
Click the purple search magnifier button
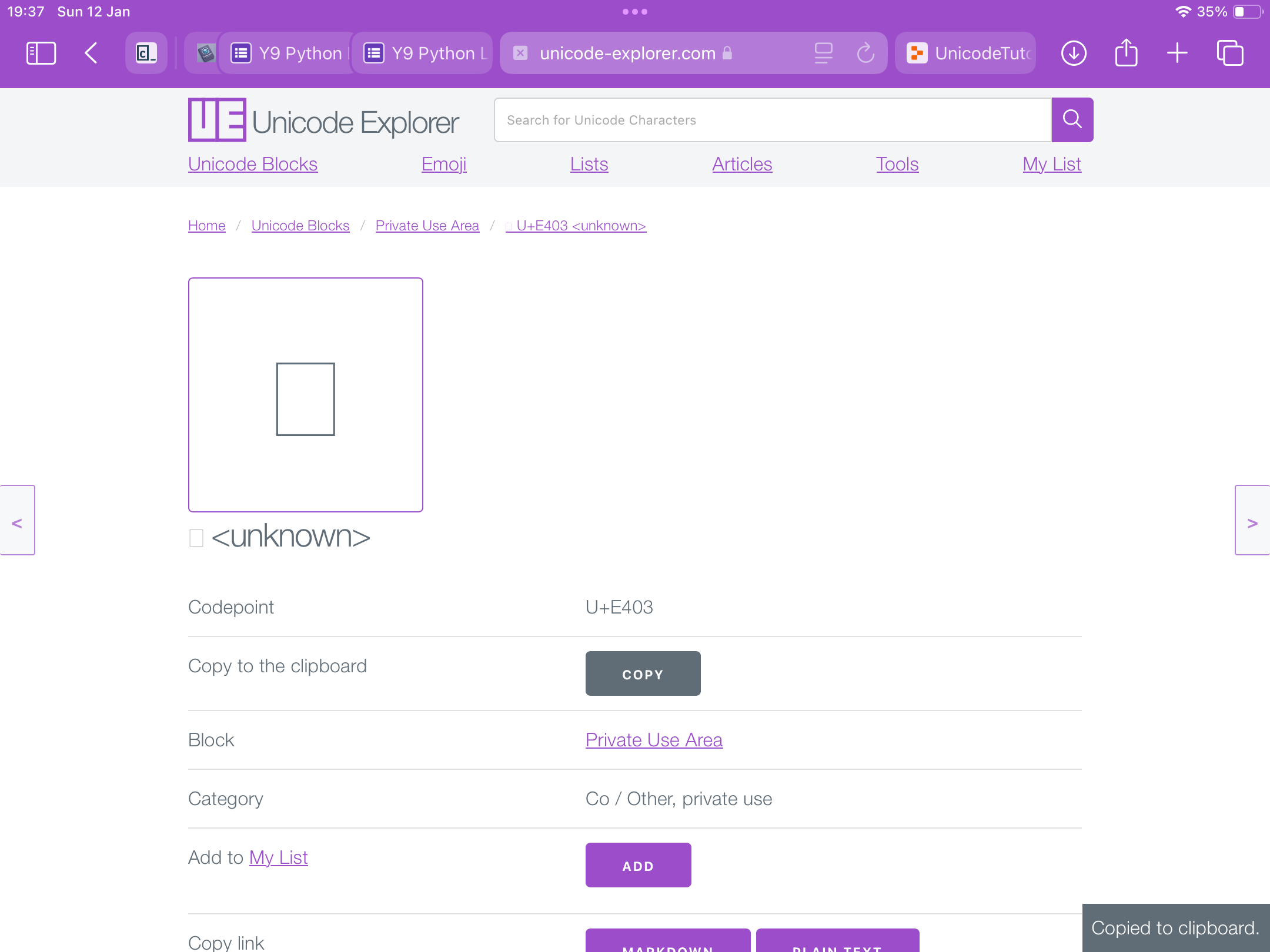(x=1072, y=120)
